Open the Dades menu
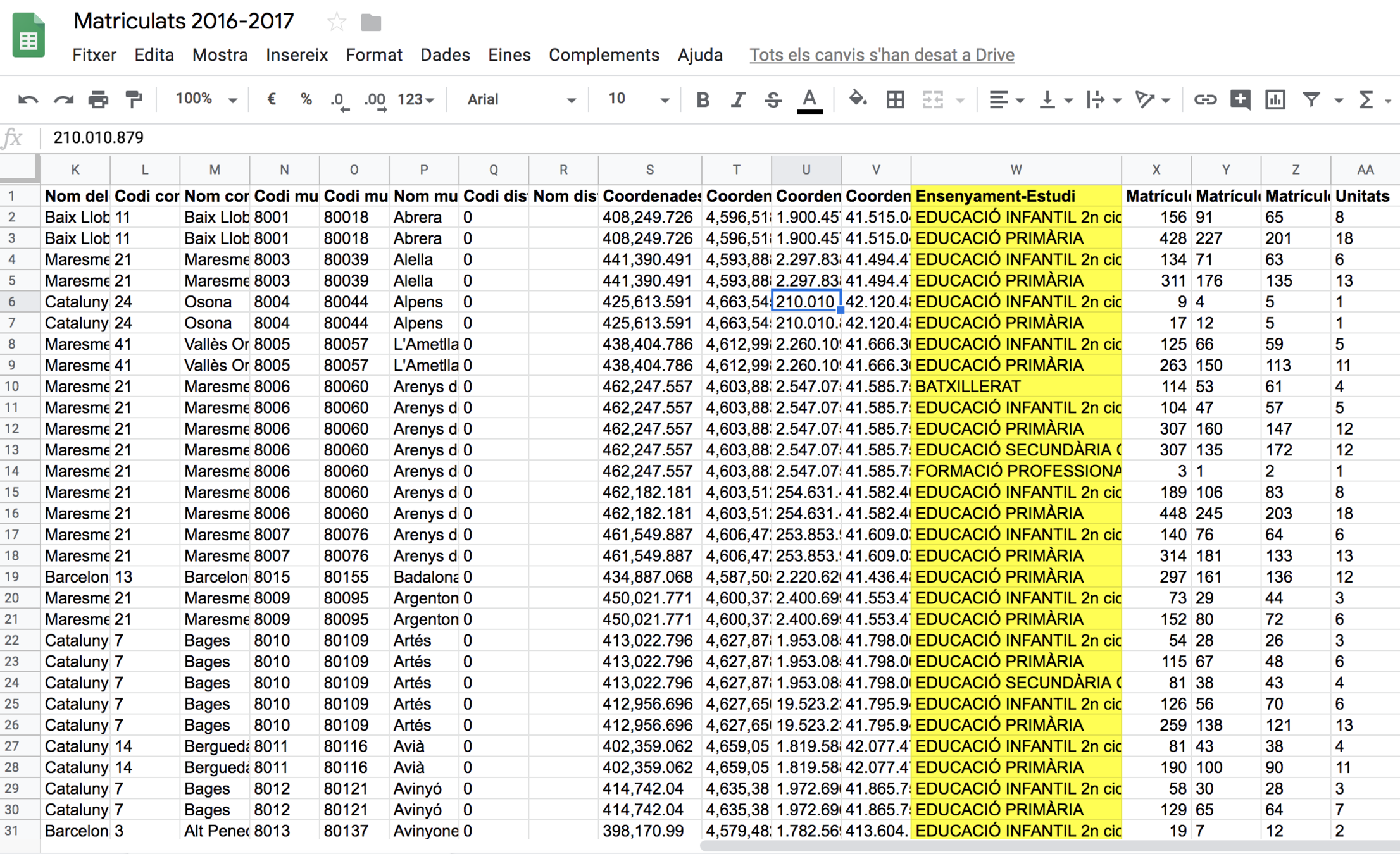This screenshot has height=854, width=1400. tap(445, 55)
